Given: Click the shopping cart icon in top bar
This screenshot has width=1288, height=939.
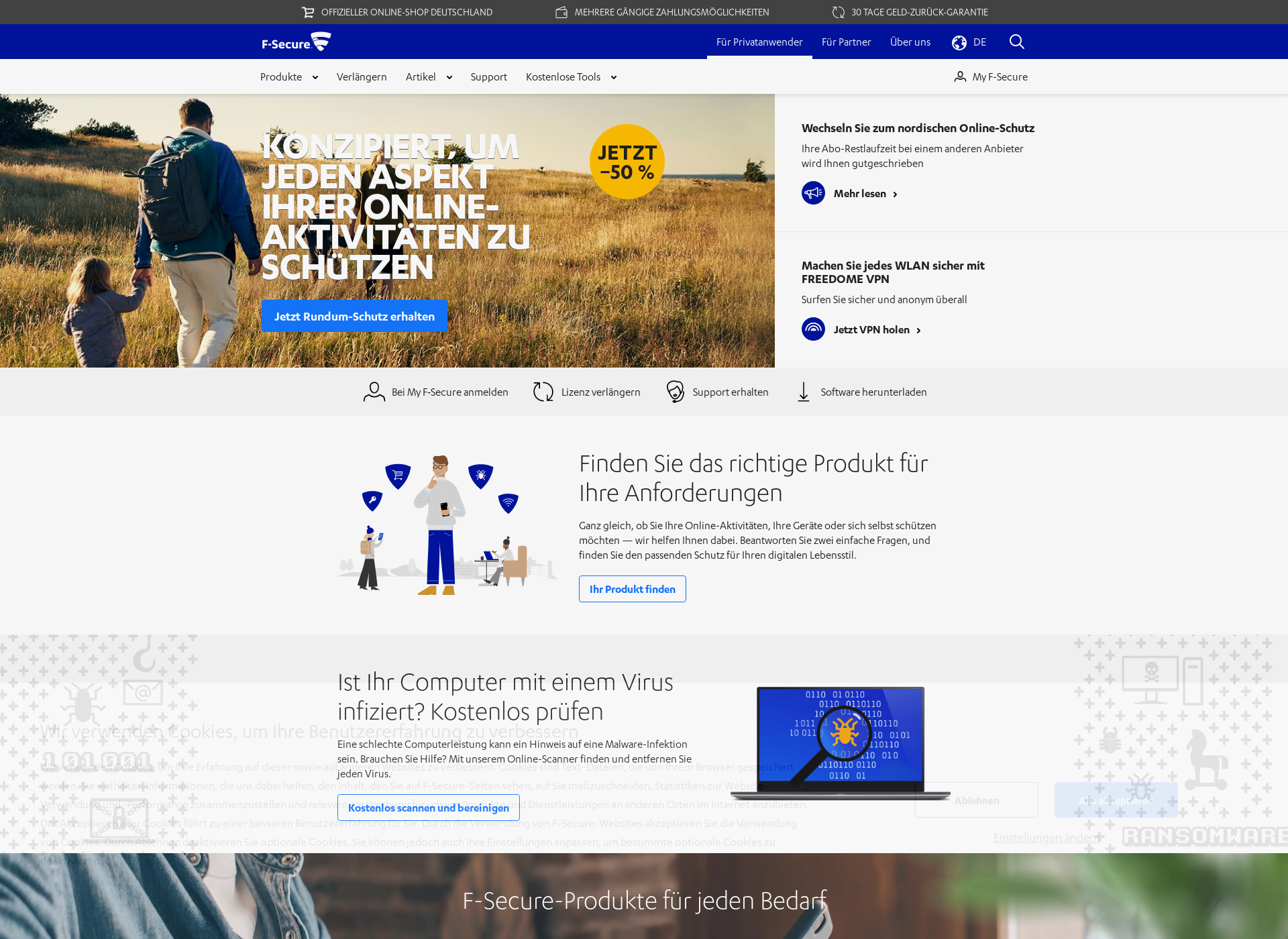Looking at the screenshot, I should [308, 12].
